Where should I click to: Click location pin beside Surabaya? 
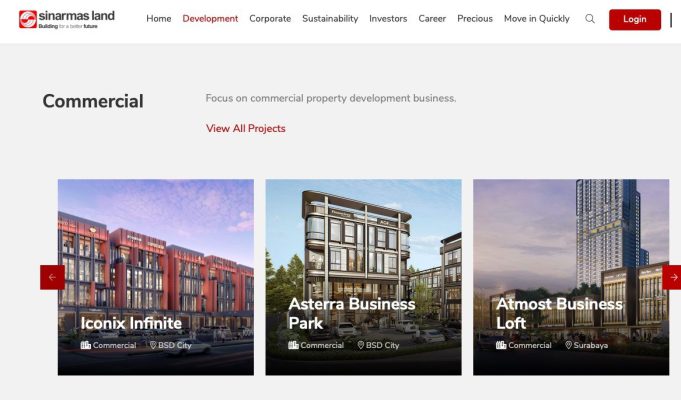tap(568, 345)
